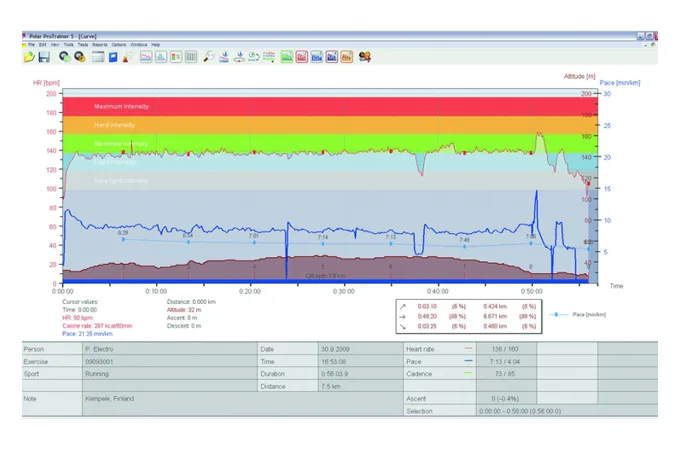The height and width of the screenshot is (450, 681).
Task: Open the File menu
Action: pos(32,45)
